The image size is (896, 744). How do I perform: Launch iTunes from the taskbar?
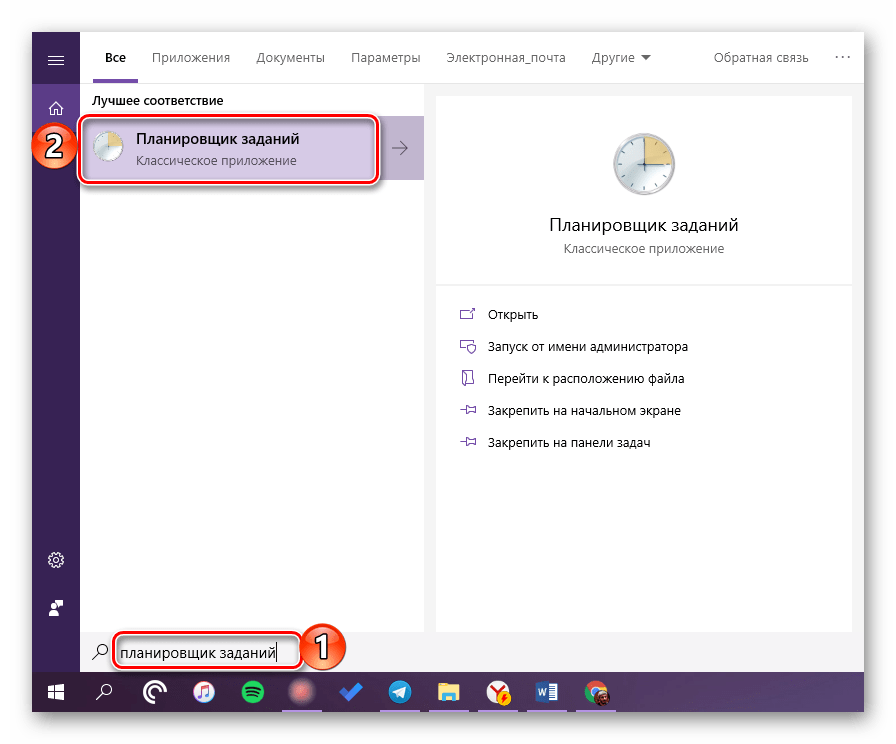[x=203, y=691]
